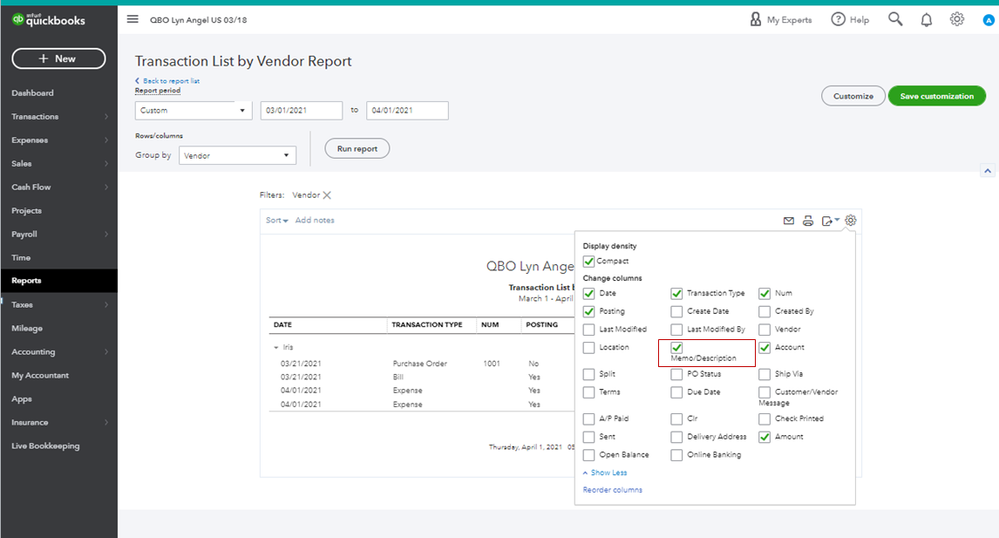Open the report period Custom dropdown

pos(194,110)
